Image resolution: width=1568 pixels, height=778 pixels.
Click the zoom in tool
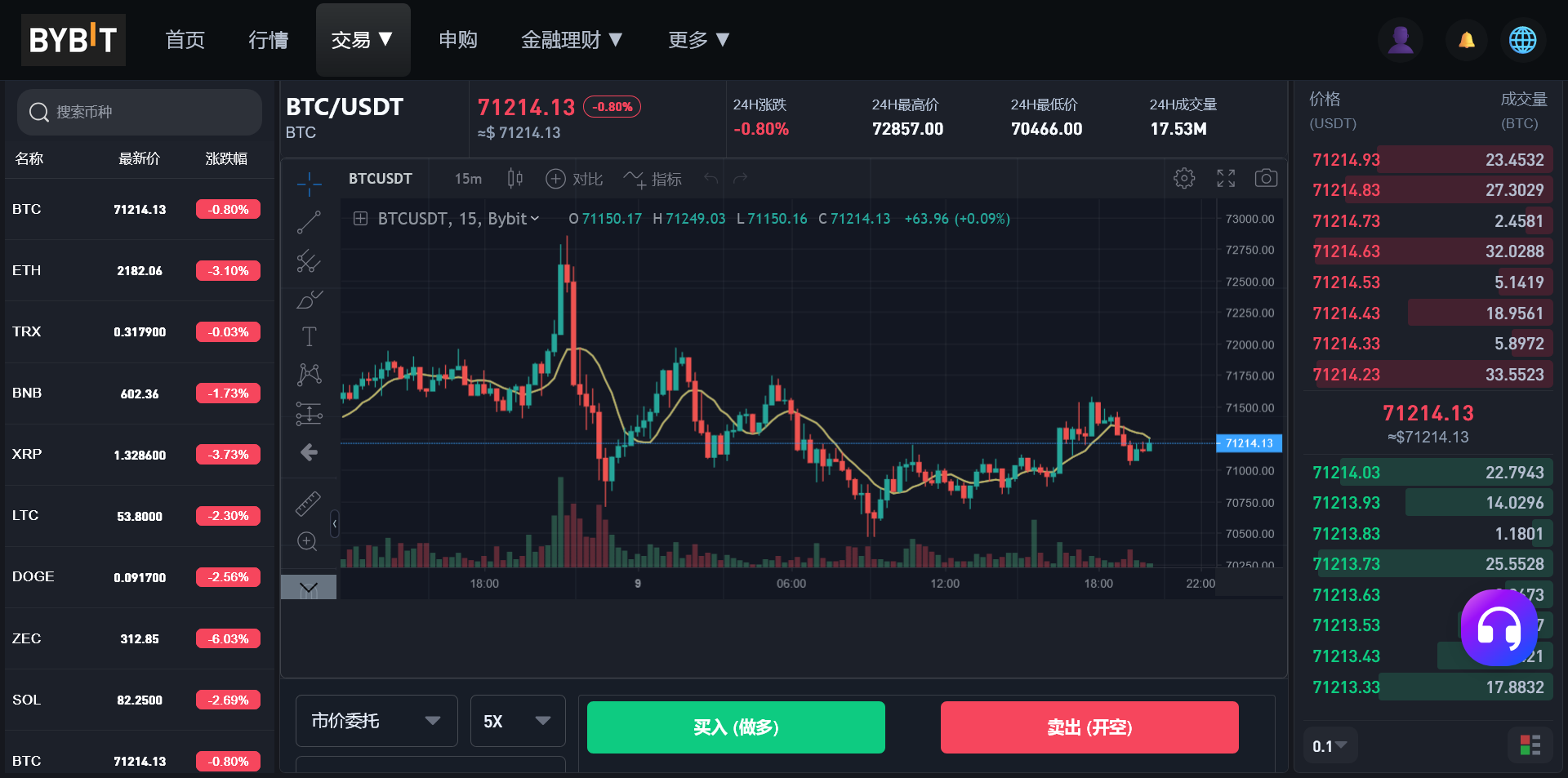[307, 541]
